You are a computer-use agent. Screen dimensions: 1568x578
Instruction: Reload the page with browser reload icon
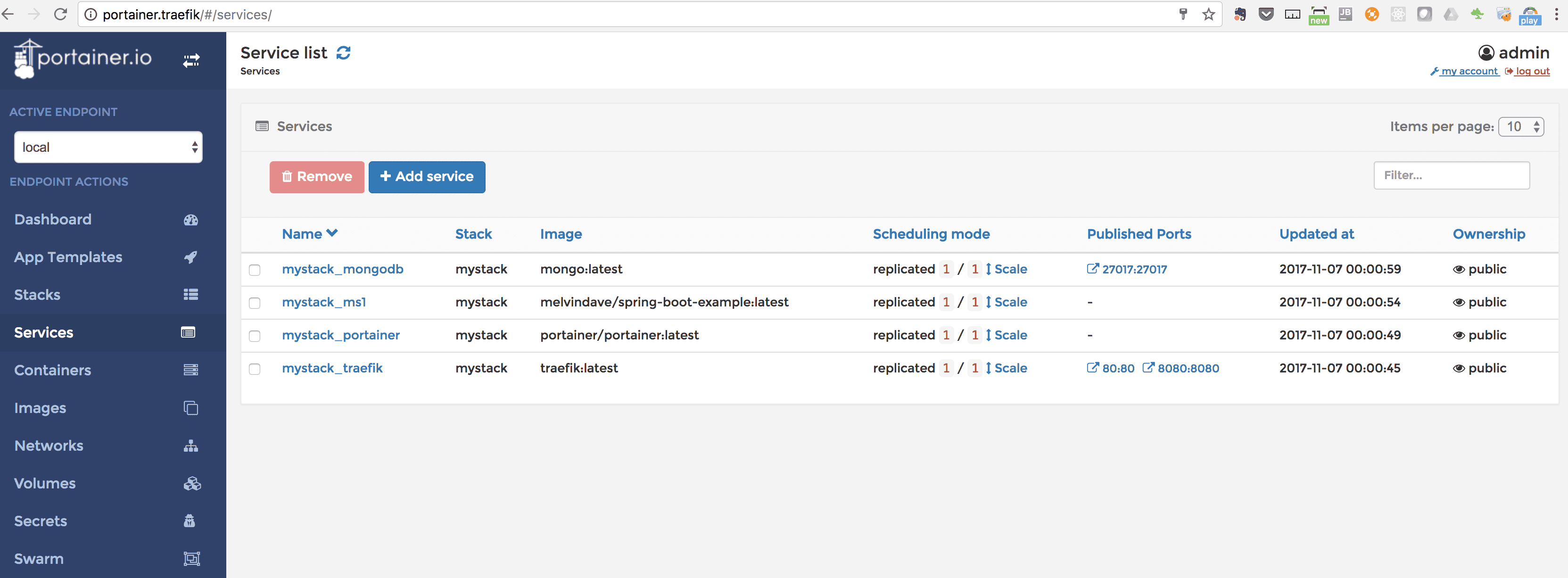60,14
